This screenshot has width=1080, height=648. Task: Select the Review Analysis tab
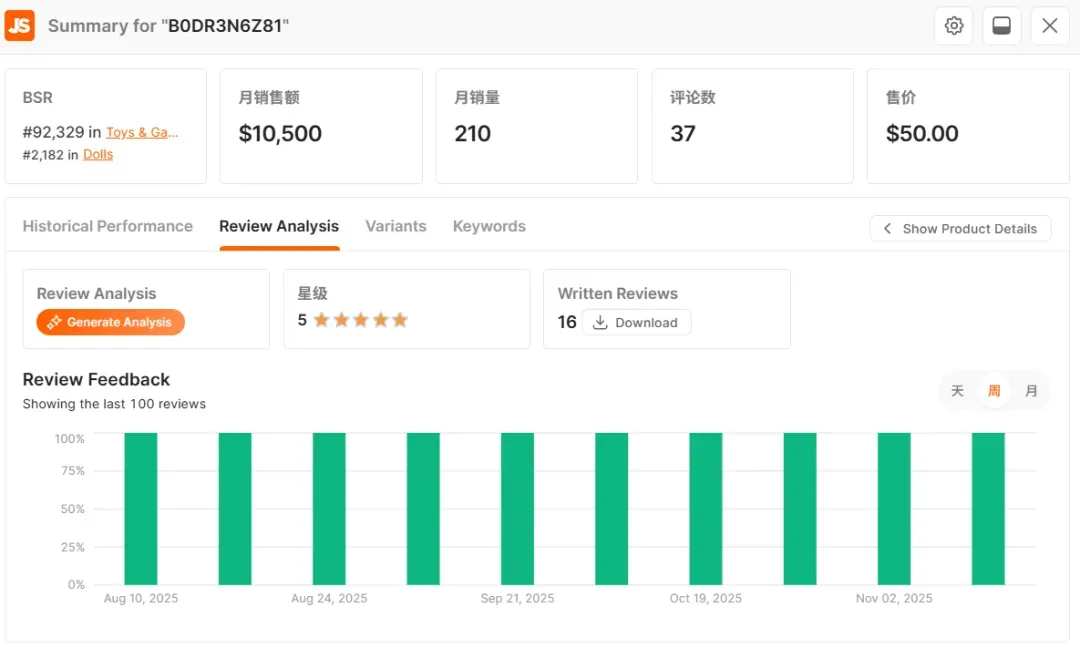tap(279, 227)
